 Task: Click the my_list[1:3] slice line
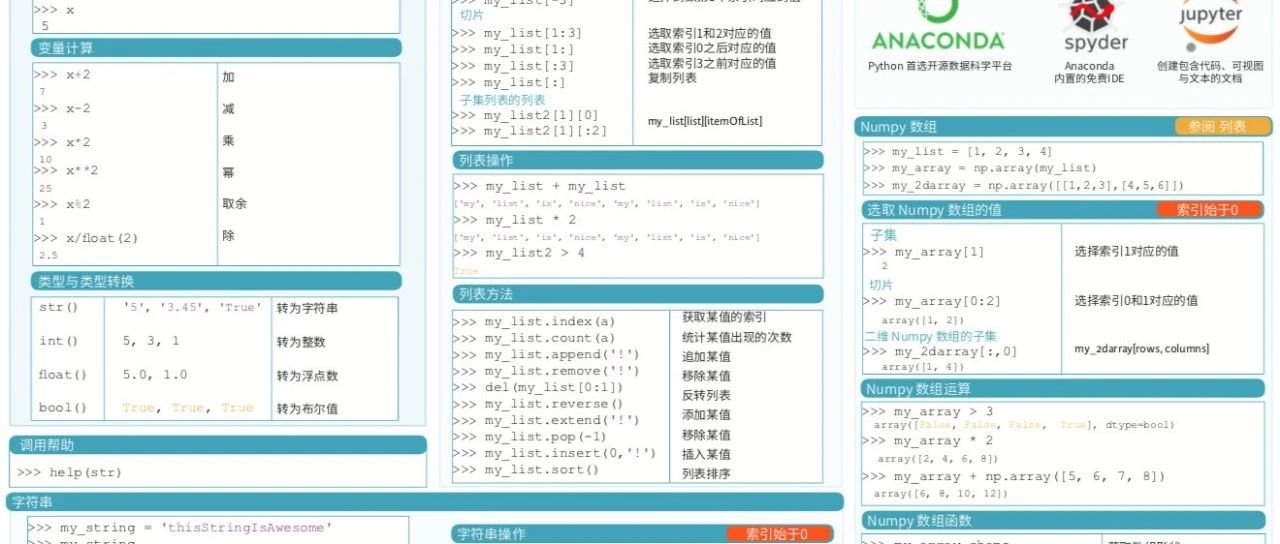pyautogui.click(x=517, y=33)
